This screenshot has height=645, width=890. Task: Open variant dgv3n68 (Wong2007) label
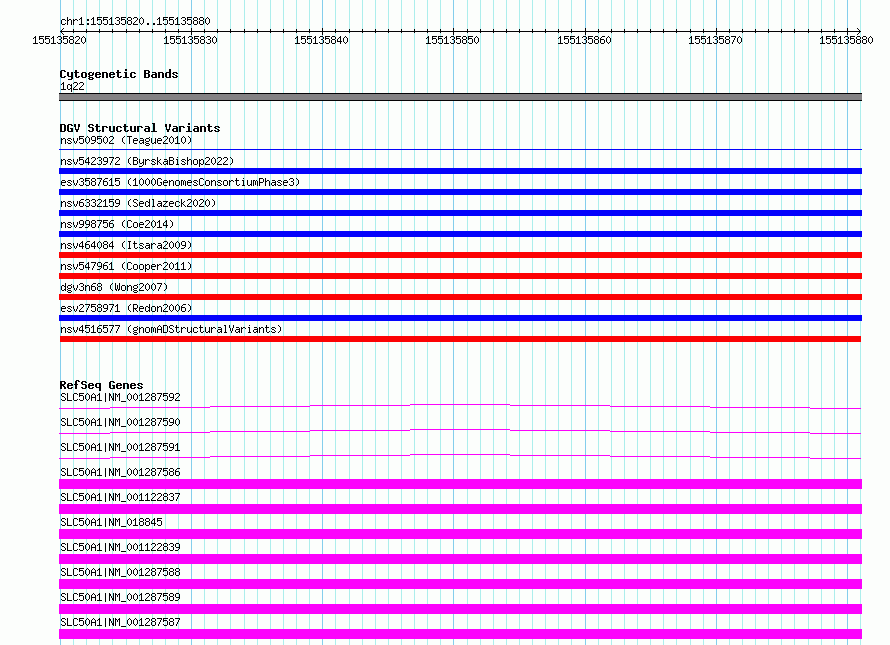click(114, 287)
